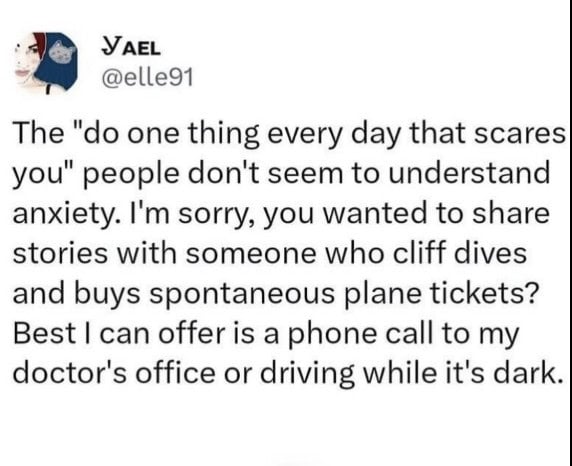Screen dimensions: 572x466
Task: Click the cat emblem on the avatar's blue hood
Action: click(62, 52)
